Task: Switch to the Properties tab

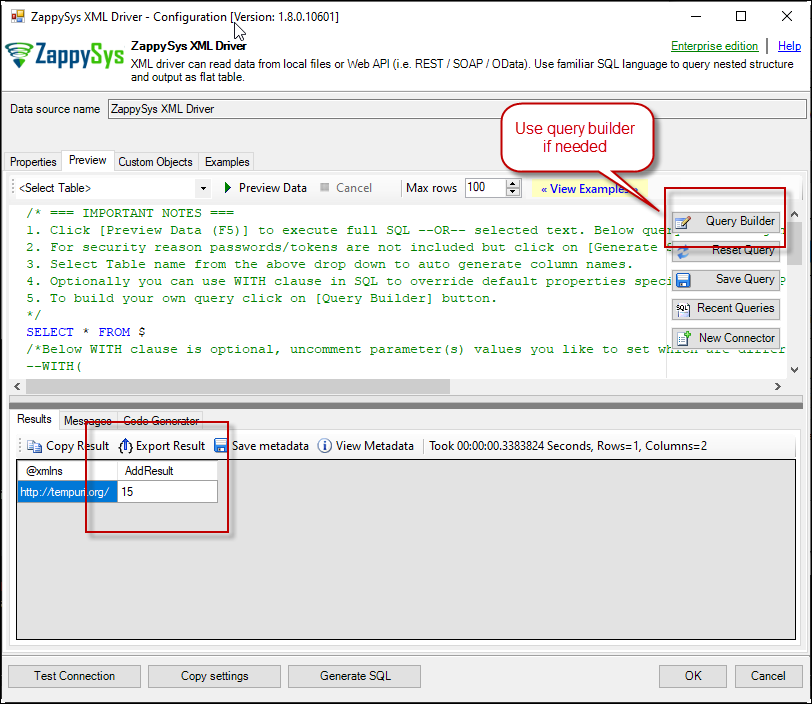Action: pos(33,162)
